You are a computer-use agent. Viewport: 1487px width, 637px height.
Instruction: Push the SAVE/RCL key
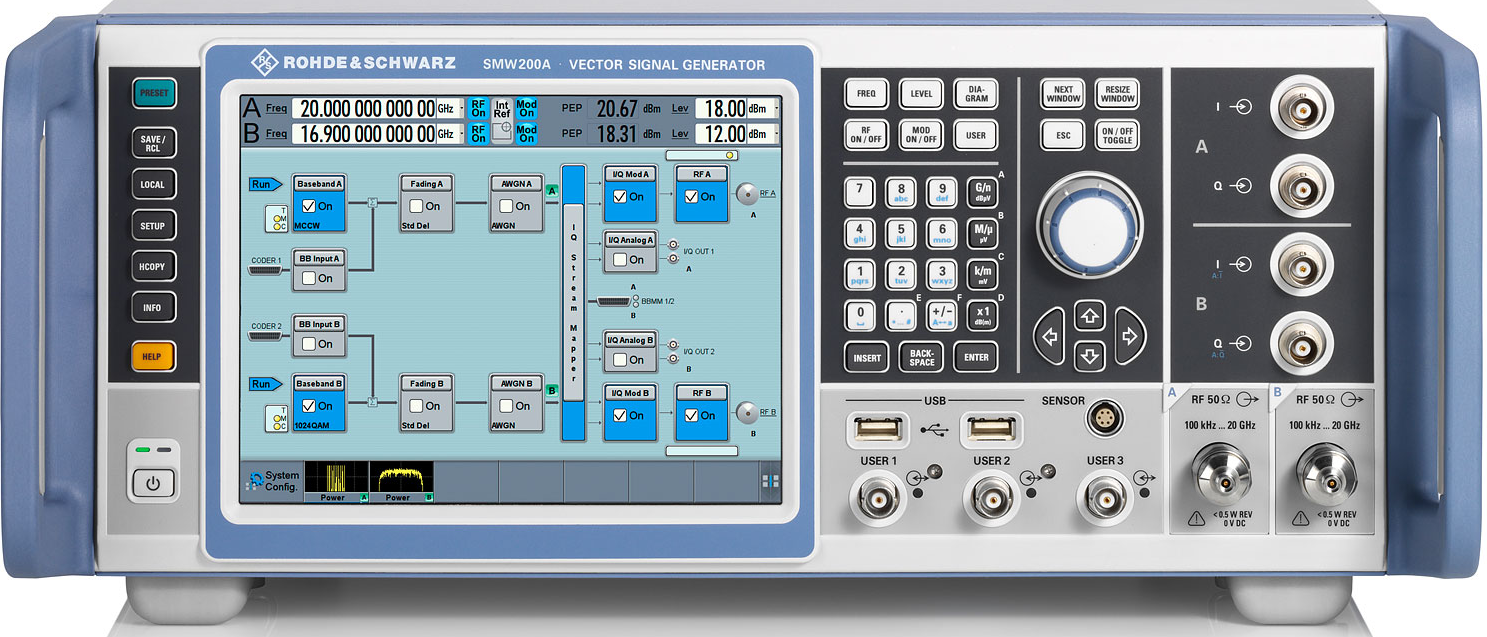click(x=153, y=143)
